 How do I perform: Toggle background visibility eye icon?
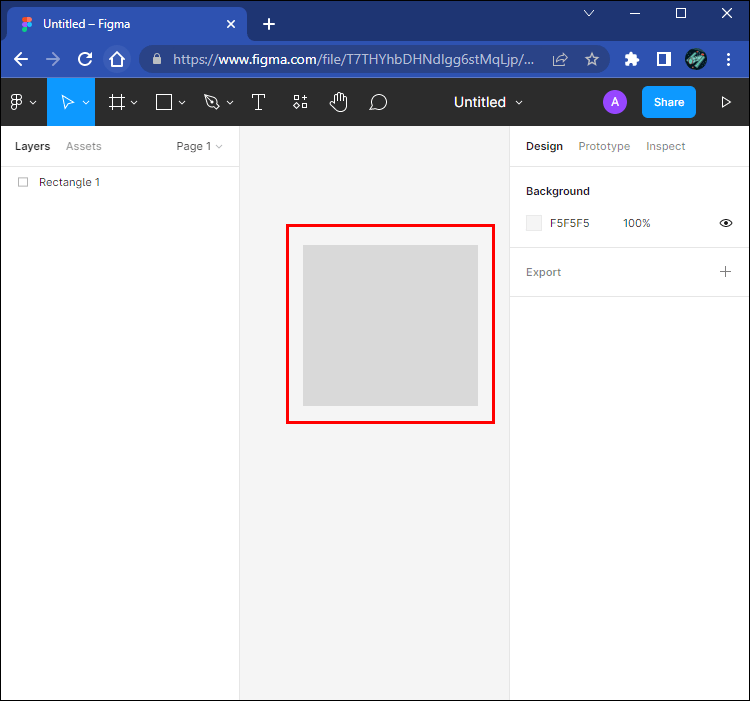[726, 223]
